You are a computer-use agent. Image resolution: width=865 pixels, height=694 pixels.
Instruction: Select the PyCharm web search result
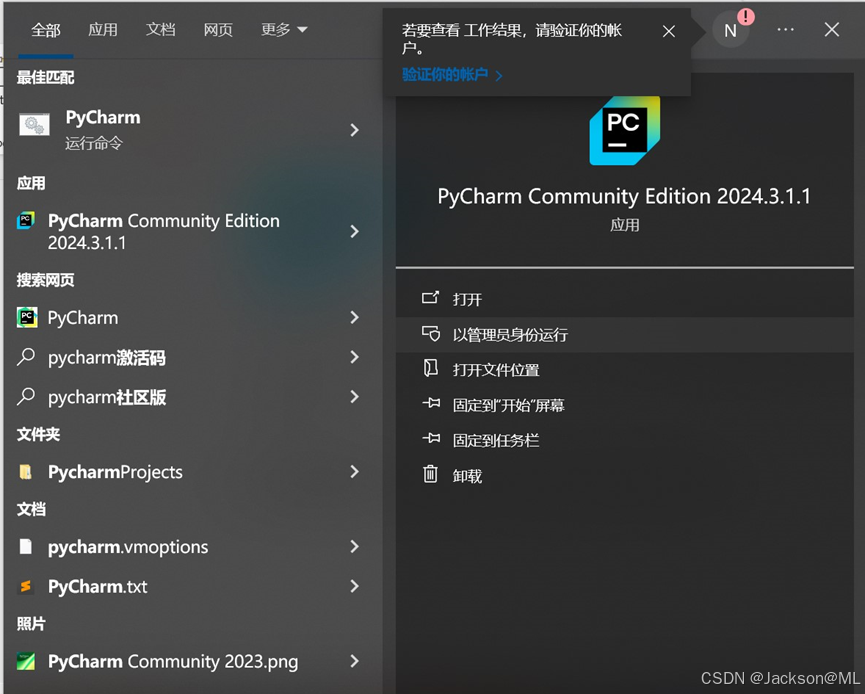tap(193, 317)
